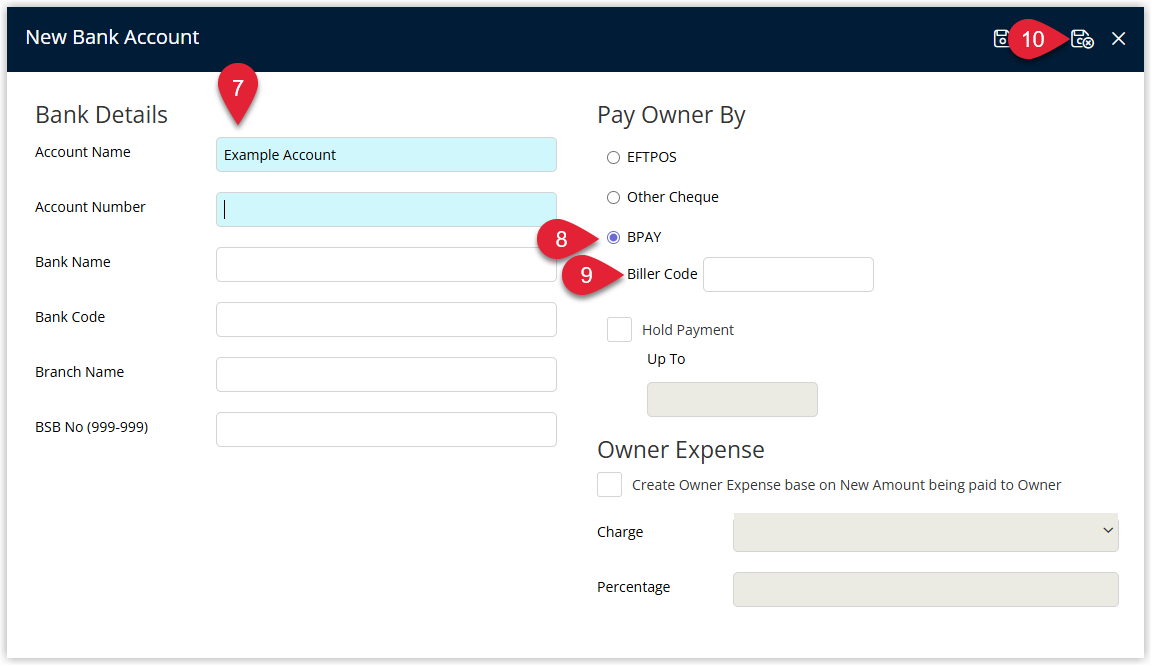Click the Bank Details heading text
Viewport: 1152px width, 666px height.
[x=101, y=115]
